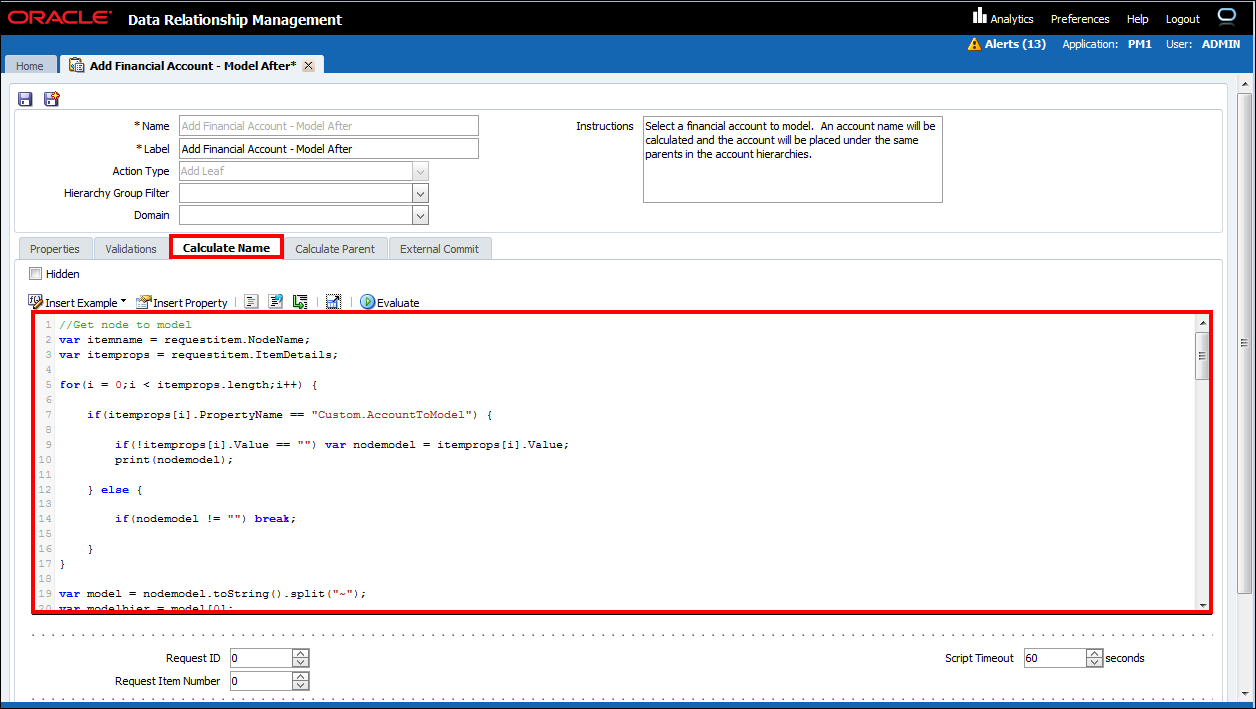The height and width of the screenshot is (709, 1256).
Task: Switch to the Home tab
Action: point(30,66)
